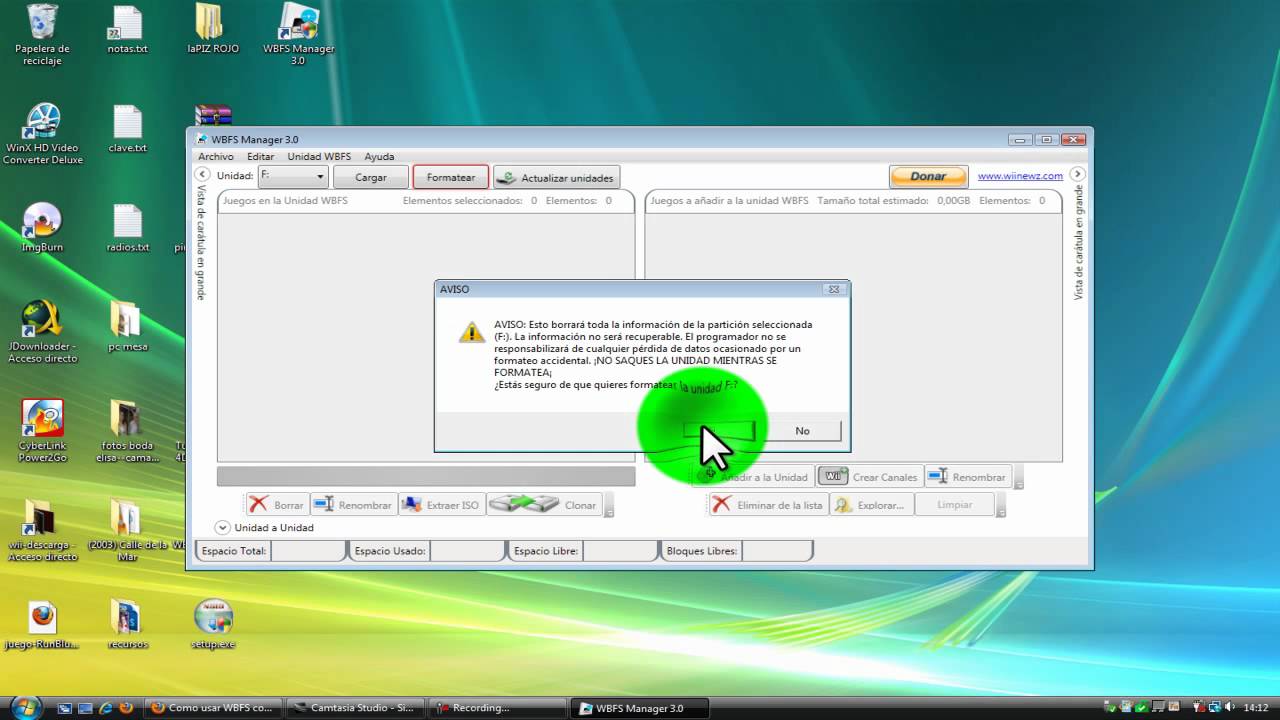The height and width of the screenshot is (720, 1280).
Task: Click the Bloques Libres field
Action: pos(777,550)
